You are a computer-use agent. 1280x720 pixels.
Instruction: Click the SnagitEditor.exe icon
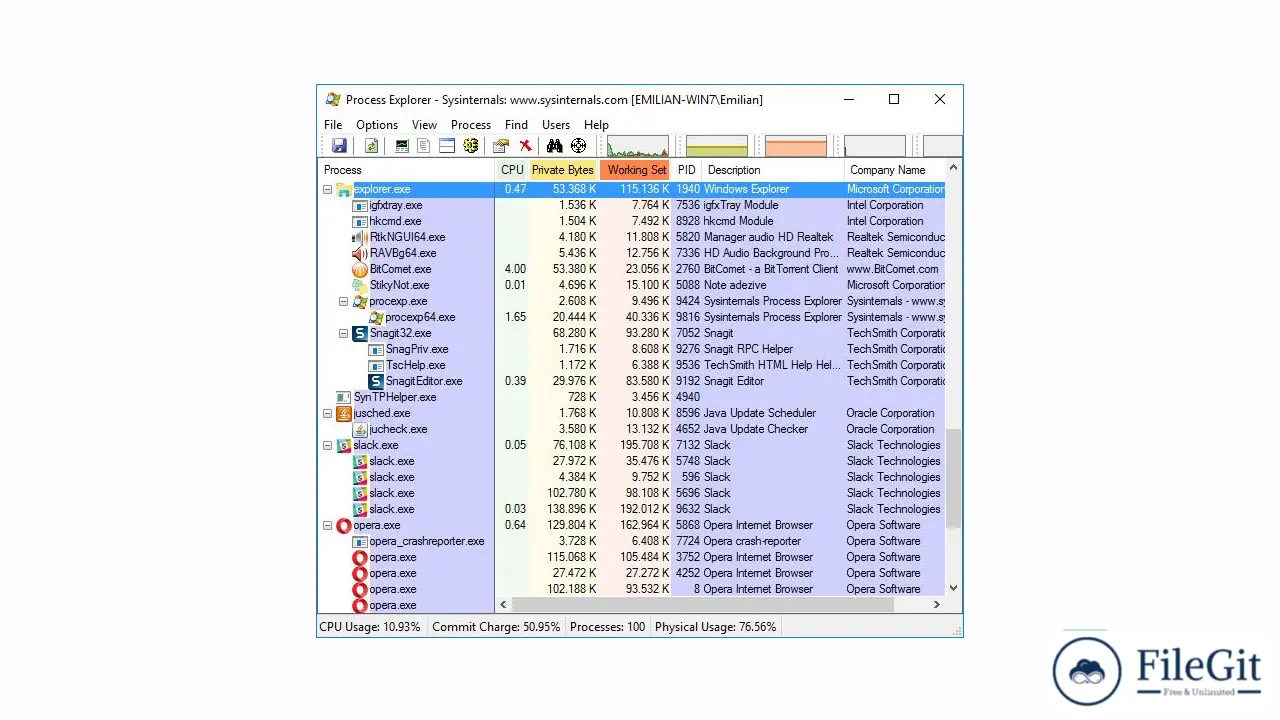(x=376, y=381)
